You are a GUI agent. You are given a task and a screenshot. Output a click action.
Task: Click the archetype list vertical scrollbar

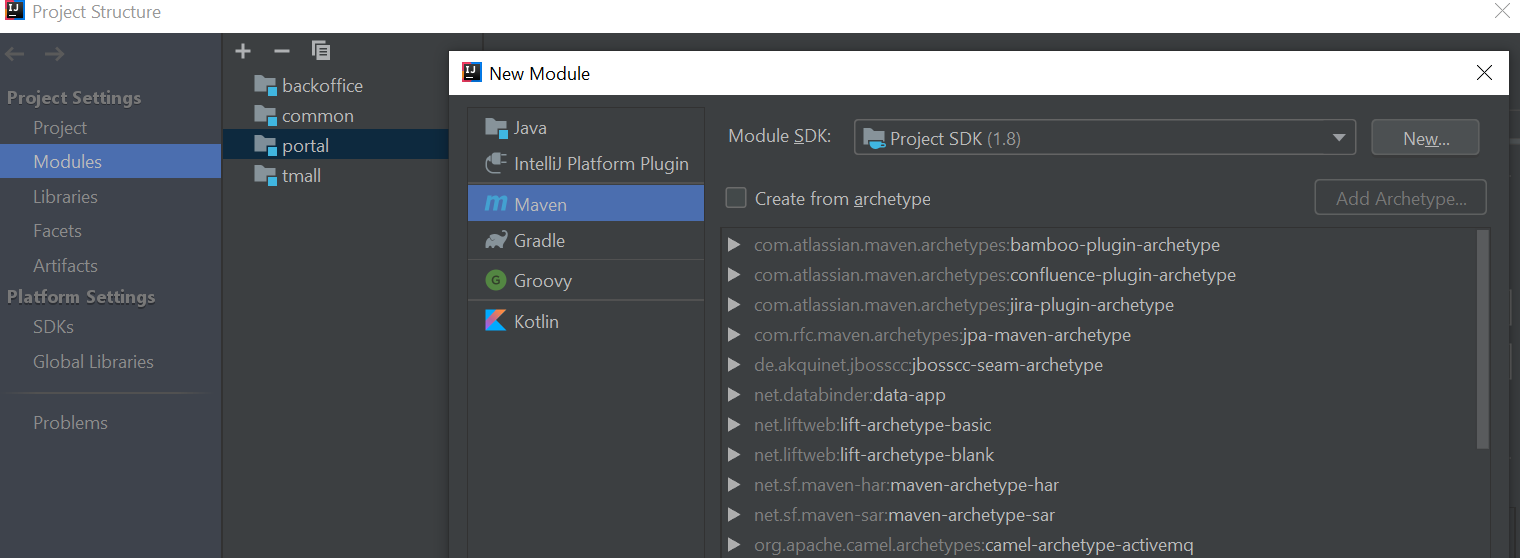(x=1483, y=340)
